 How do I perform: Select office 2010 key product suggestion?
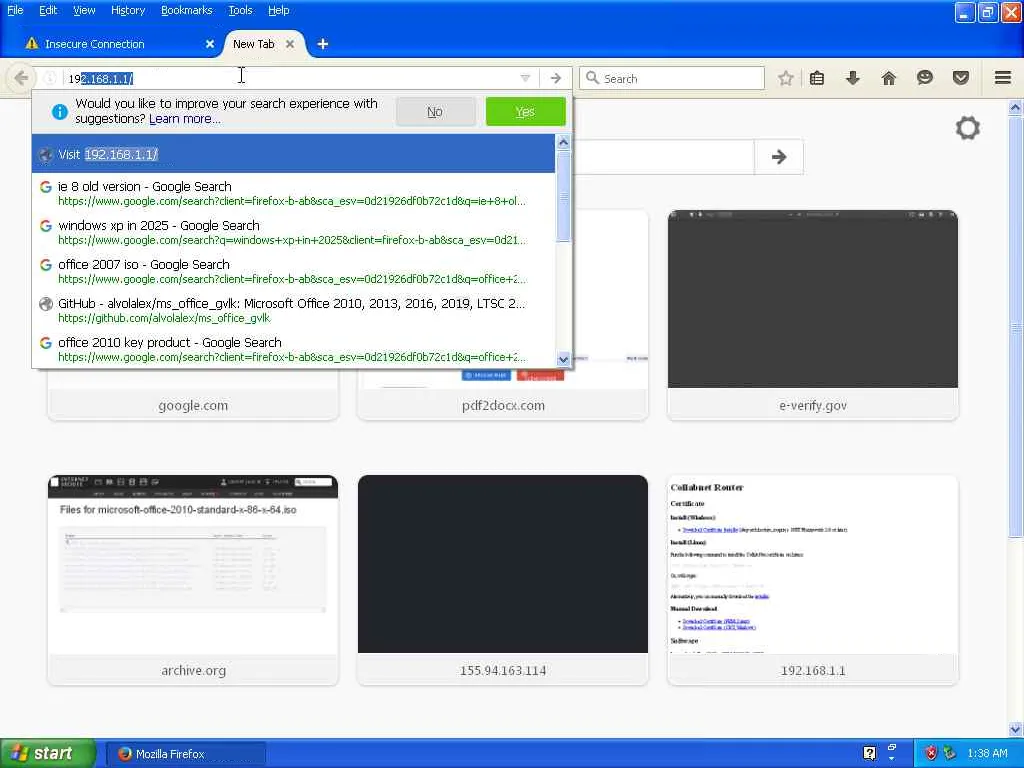click(293, 349)
